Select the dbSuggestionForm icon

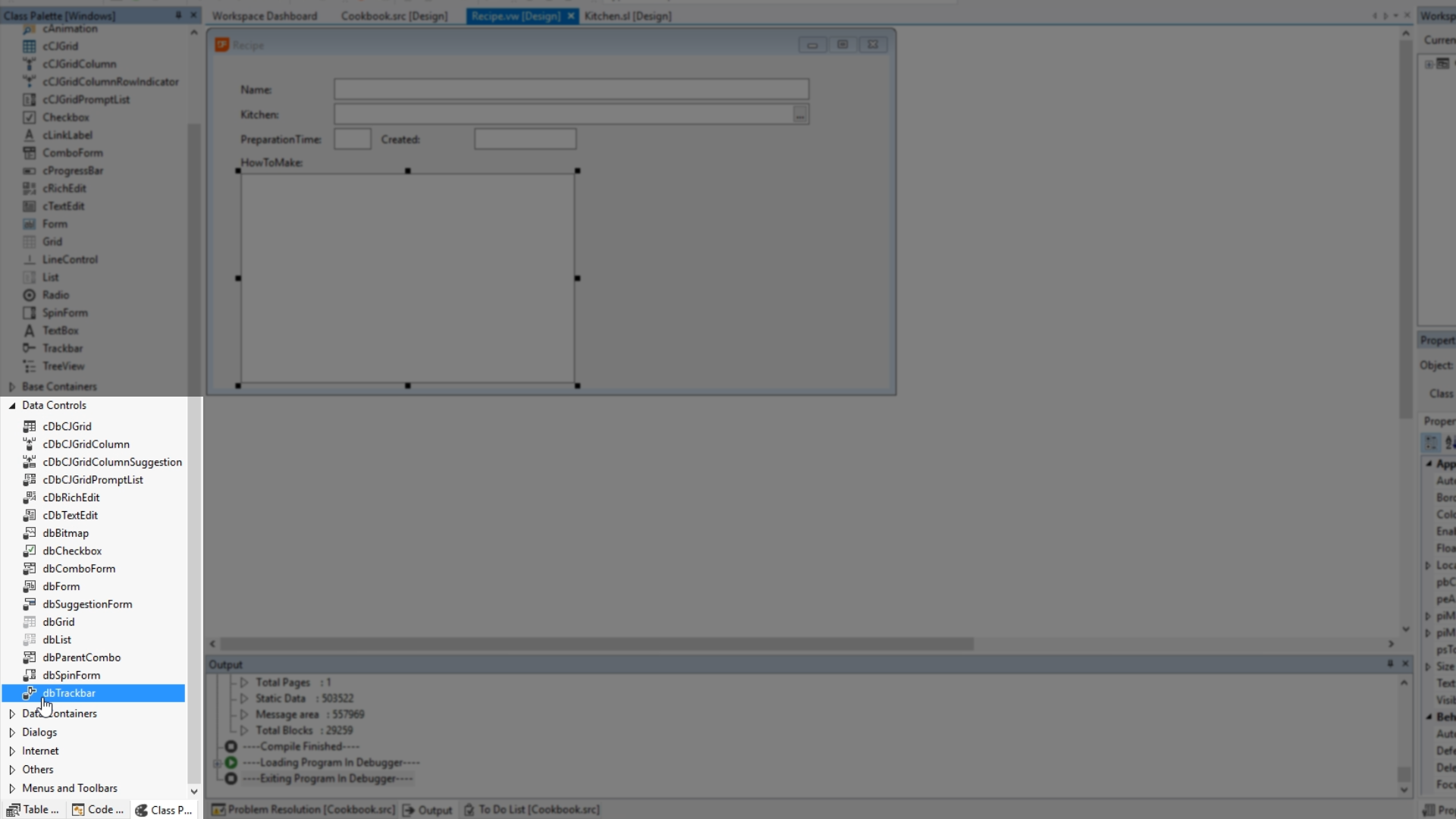(30, 604)
